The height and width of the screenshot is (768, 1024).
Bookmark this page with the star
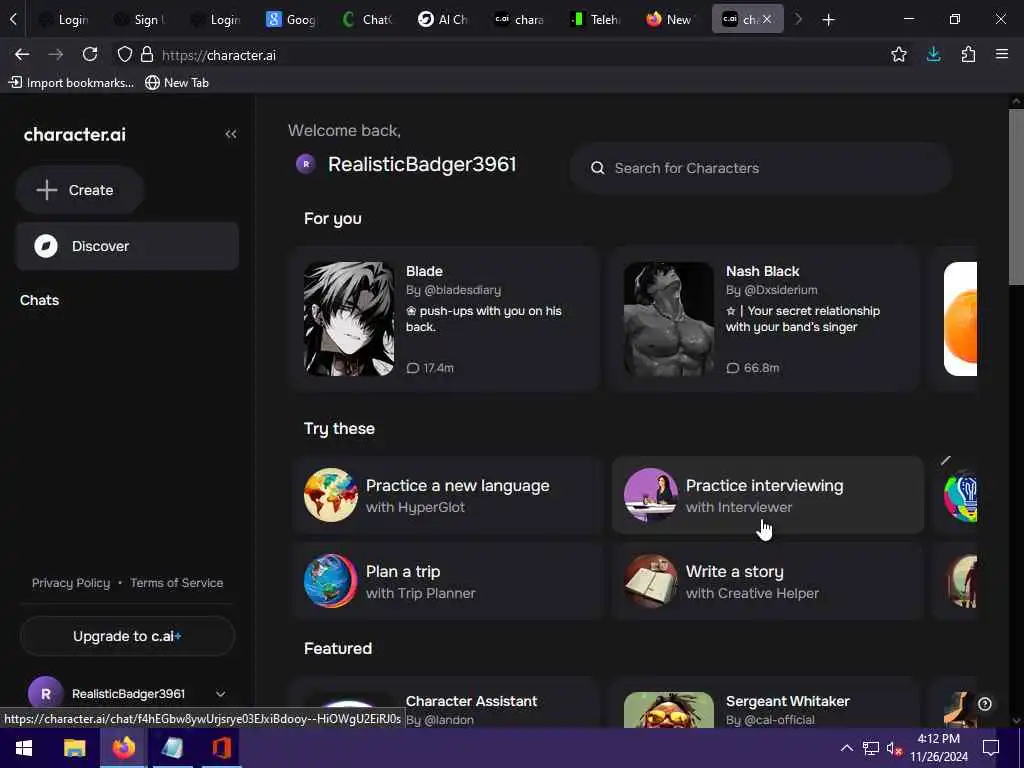[x=899, y=55]
